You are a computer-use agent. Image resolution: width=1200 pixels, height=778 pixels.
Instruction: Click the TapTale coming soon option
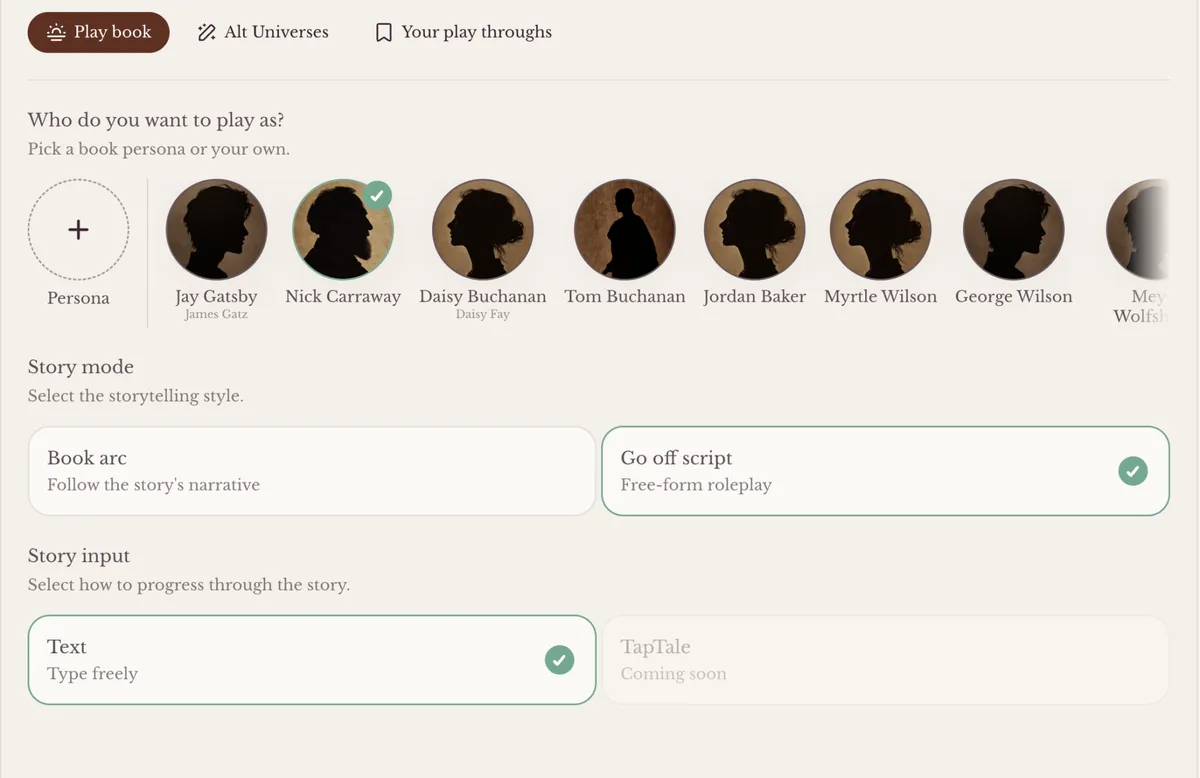pos(884,660)
